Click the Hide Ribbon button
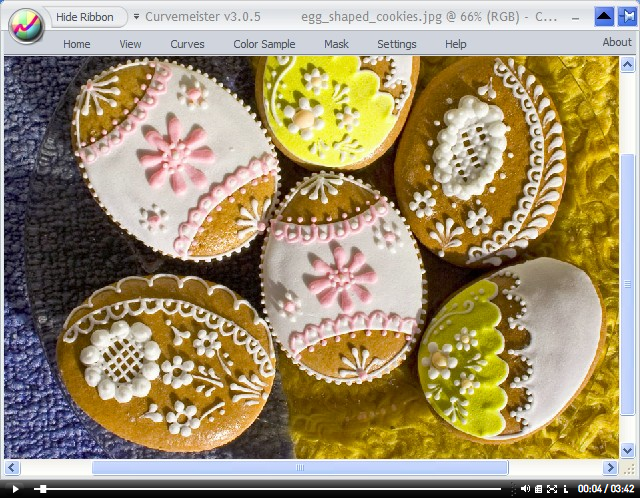This screenshot has width=640, height=498. pos(85,17)
